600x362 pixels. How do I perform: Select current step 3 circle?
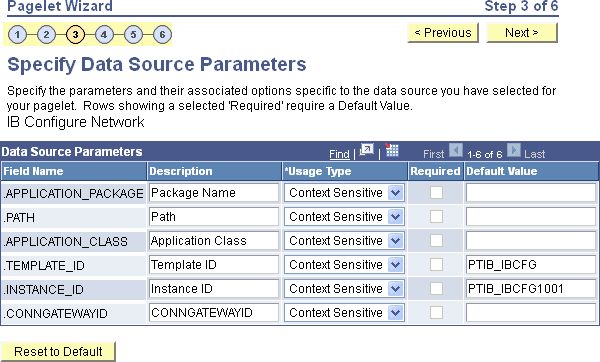click(x=75, y=35)
